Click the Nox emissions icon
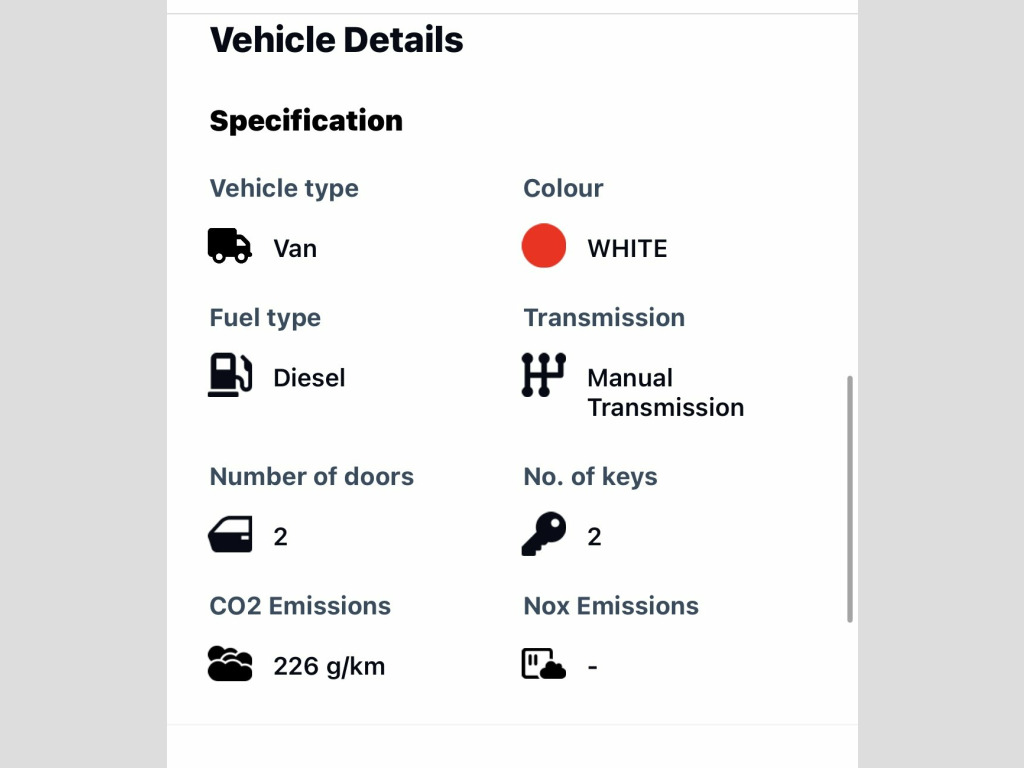 click(543, 664)
